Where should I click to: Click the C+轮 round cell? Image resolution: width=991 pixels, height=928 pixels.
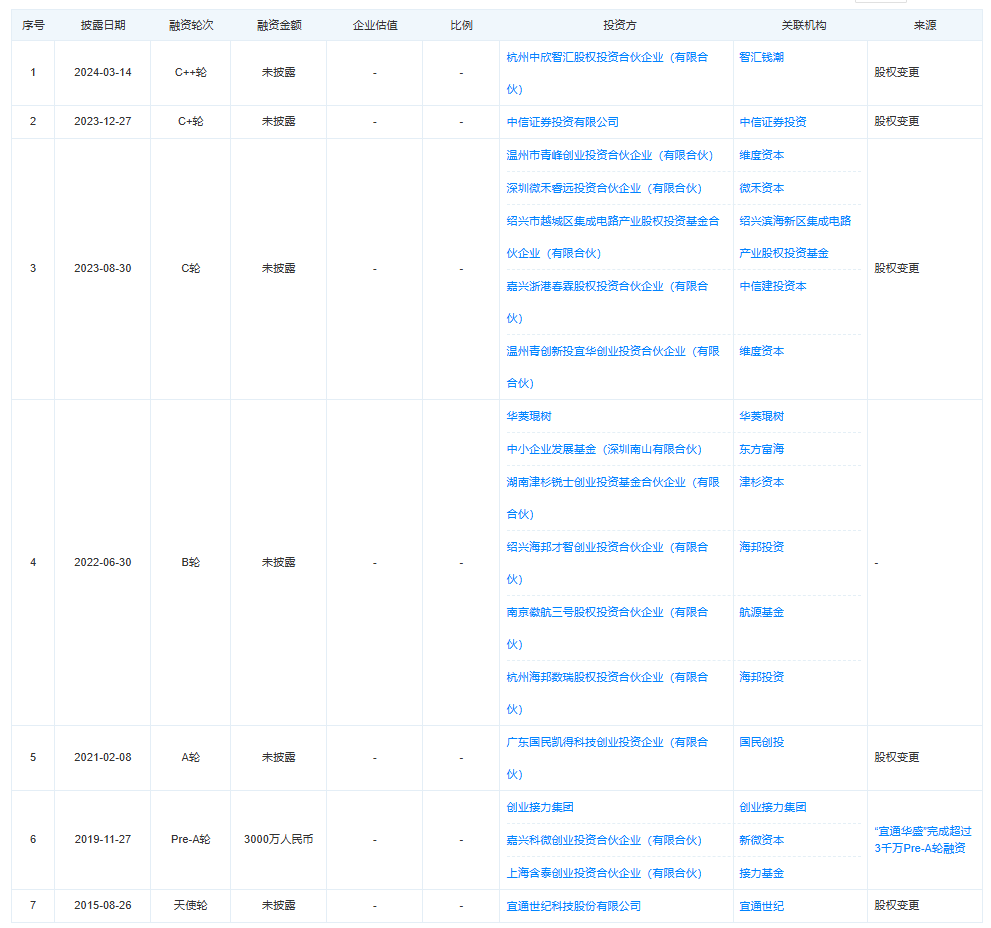coord(190,121)
